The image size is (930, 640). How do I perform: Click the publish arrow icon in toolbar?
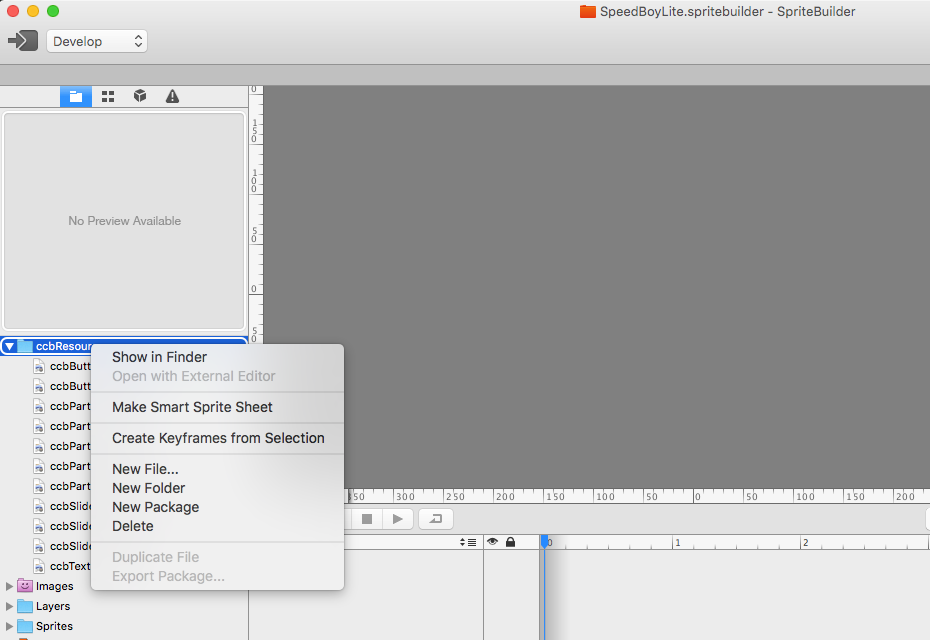[x=23, y=41]
